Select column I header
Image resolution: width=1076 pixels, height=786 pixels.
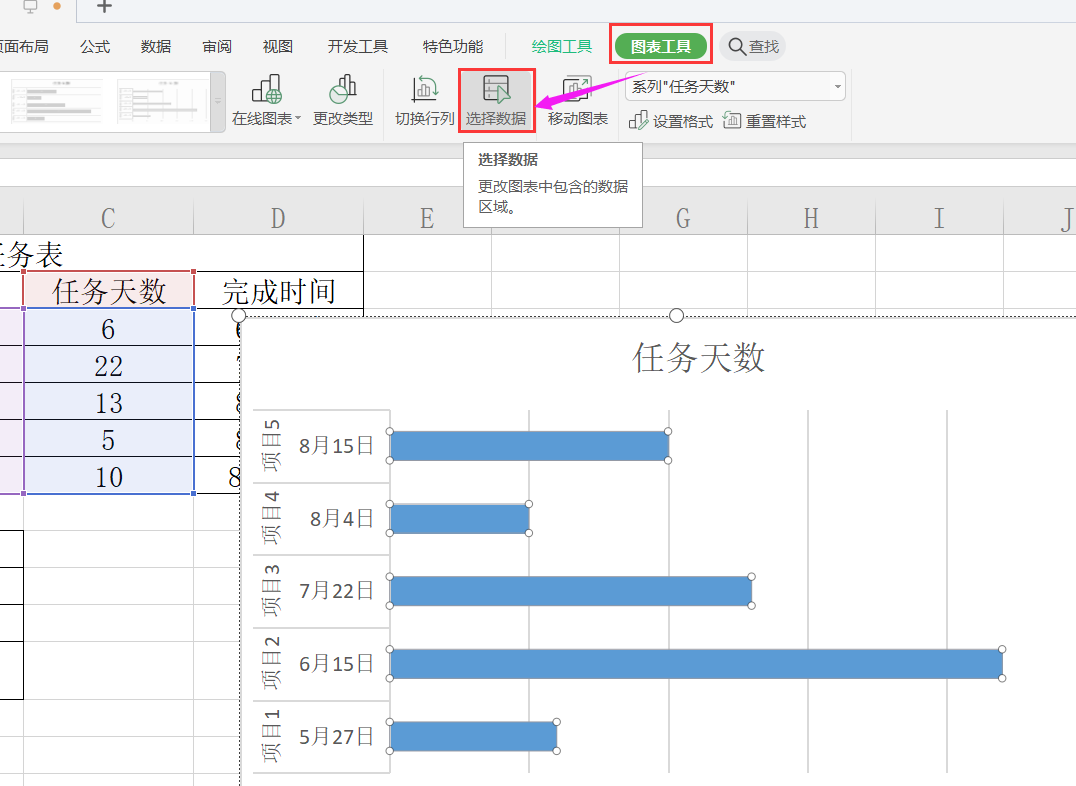click(x=939, y=218)
